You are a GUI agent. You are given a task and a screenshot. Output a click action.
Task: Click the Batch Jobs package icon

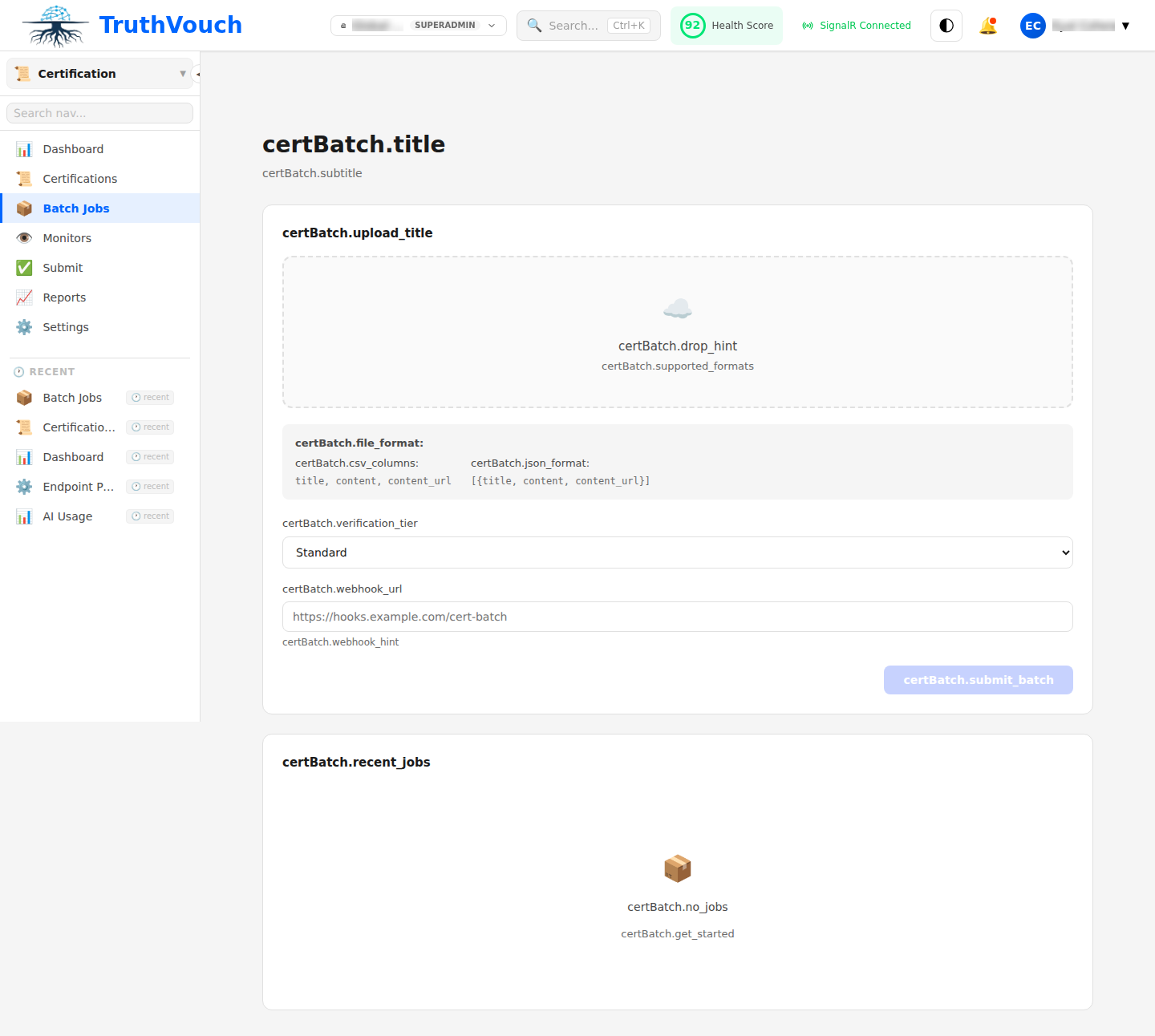pos(24,208)
